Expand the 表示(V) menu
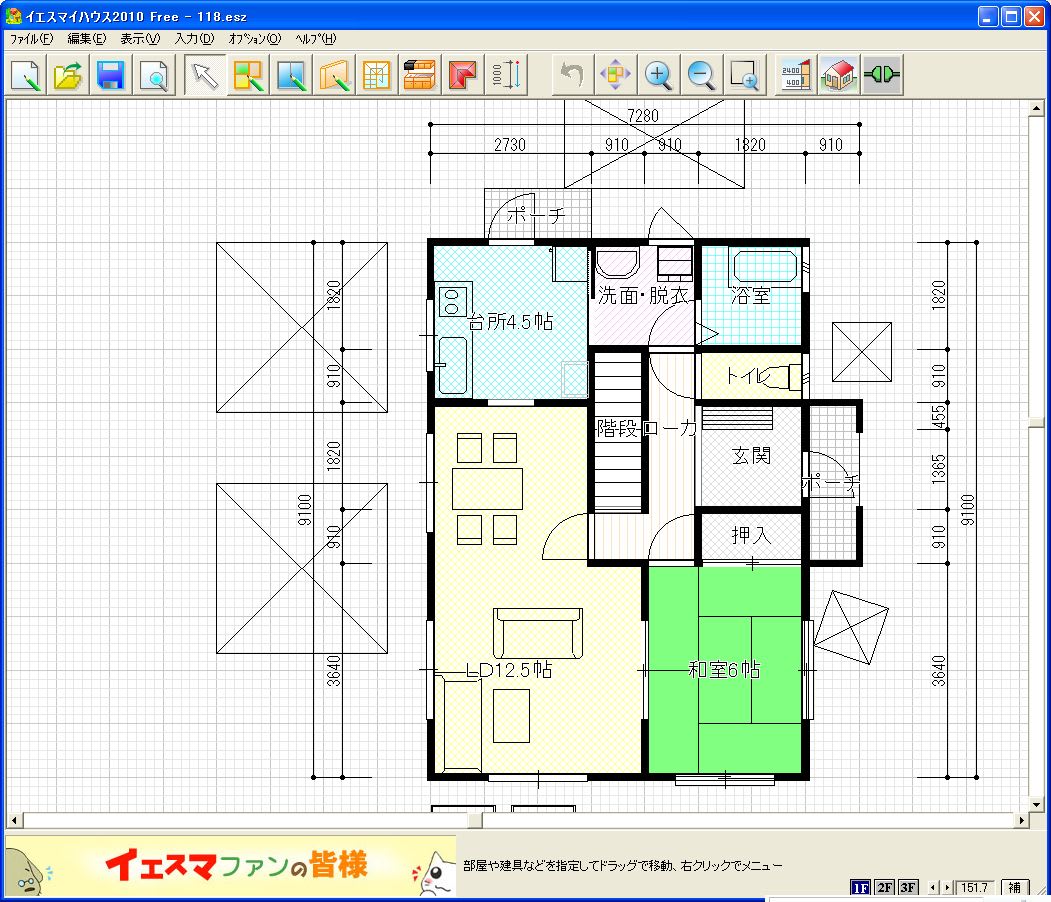 pyautogui.click(x=140, y=39)
